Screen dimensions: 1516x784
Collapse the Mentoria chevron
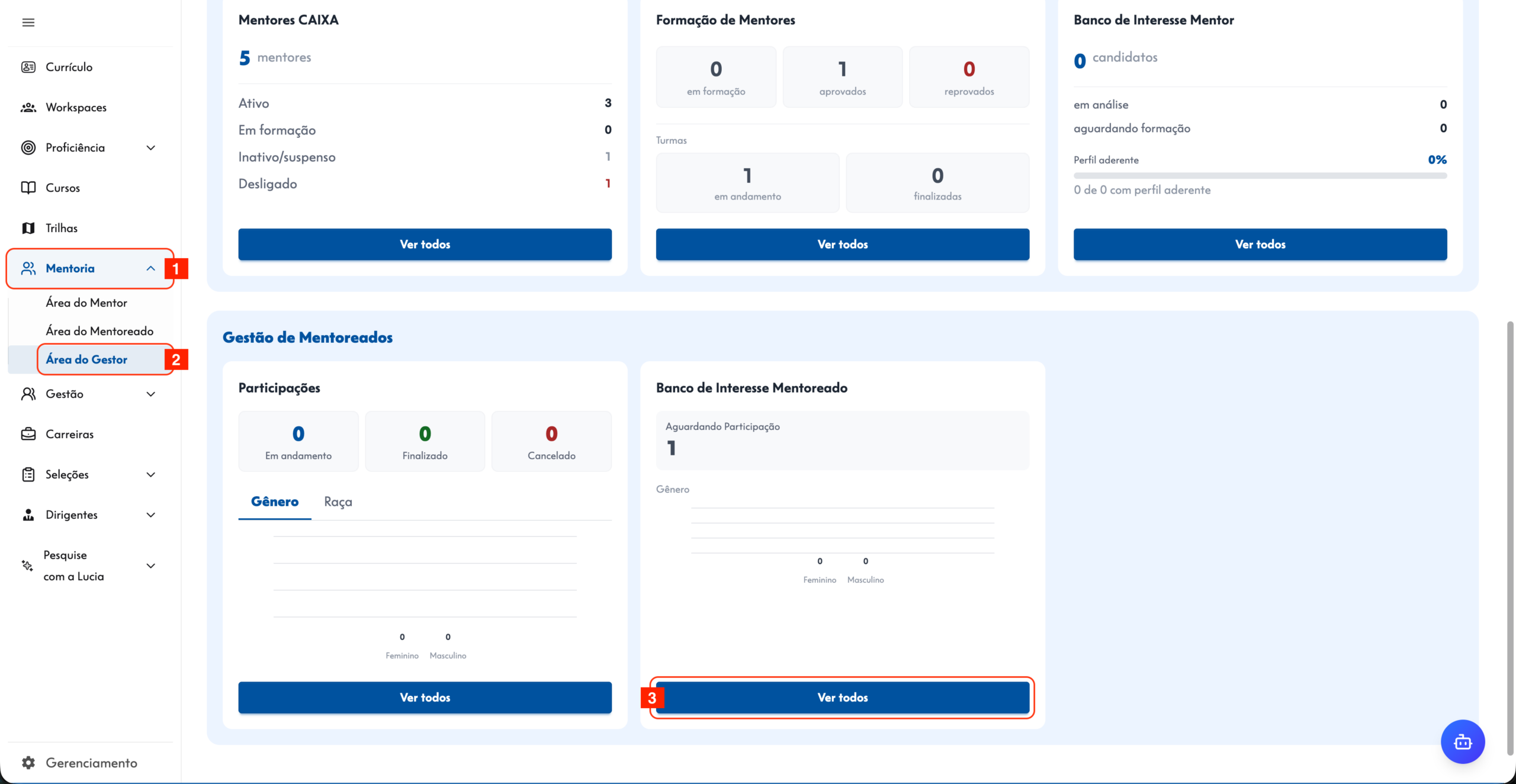click(x=151, y=268)
